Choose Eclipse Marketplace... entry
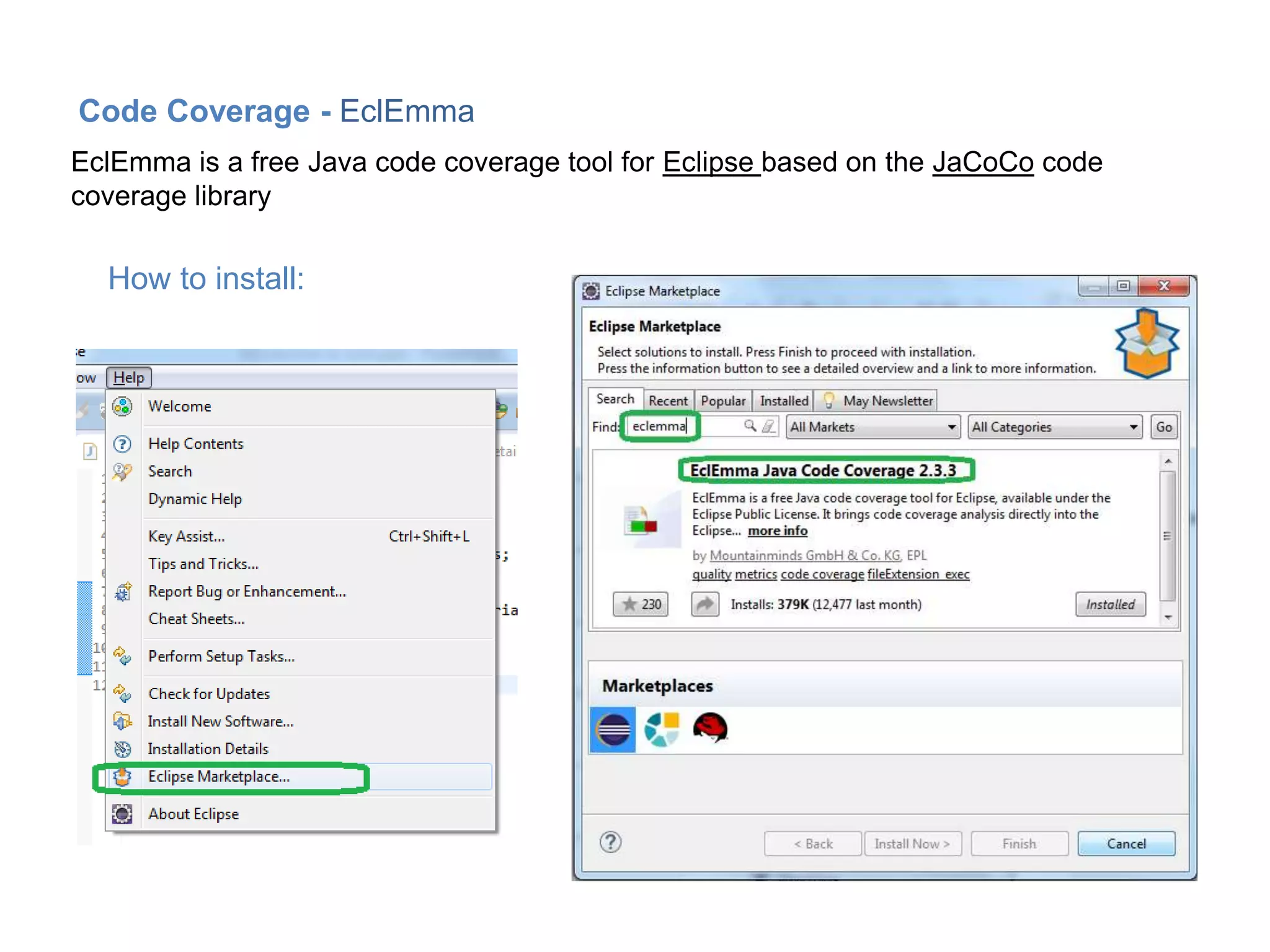Viewport: 1270px width, 952px height. 301,777
